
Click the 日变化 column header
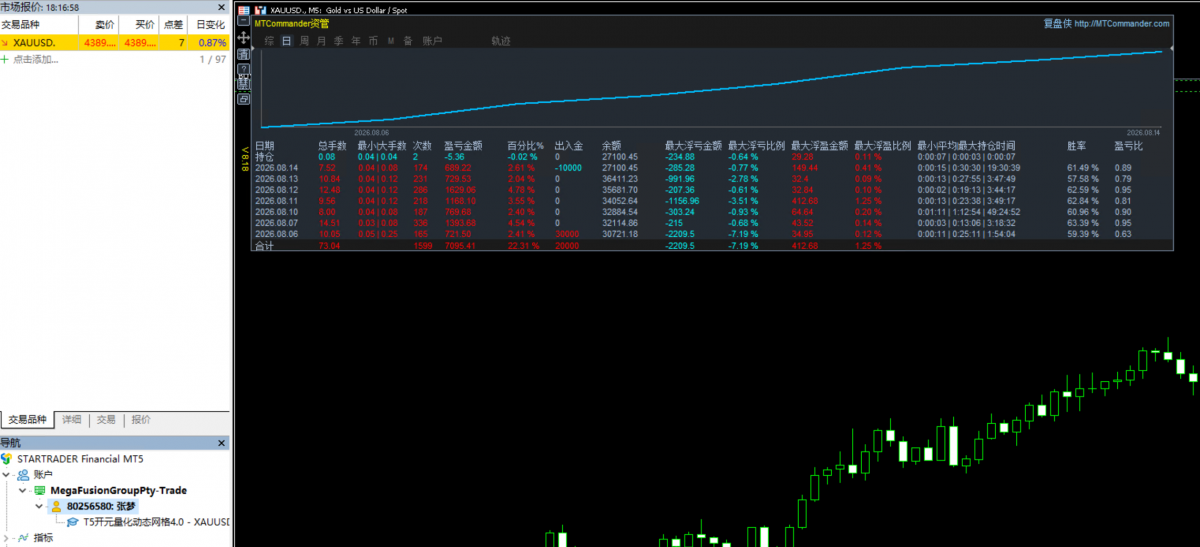tap(210, 25)
